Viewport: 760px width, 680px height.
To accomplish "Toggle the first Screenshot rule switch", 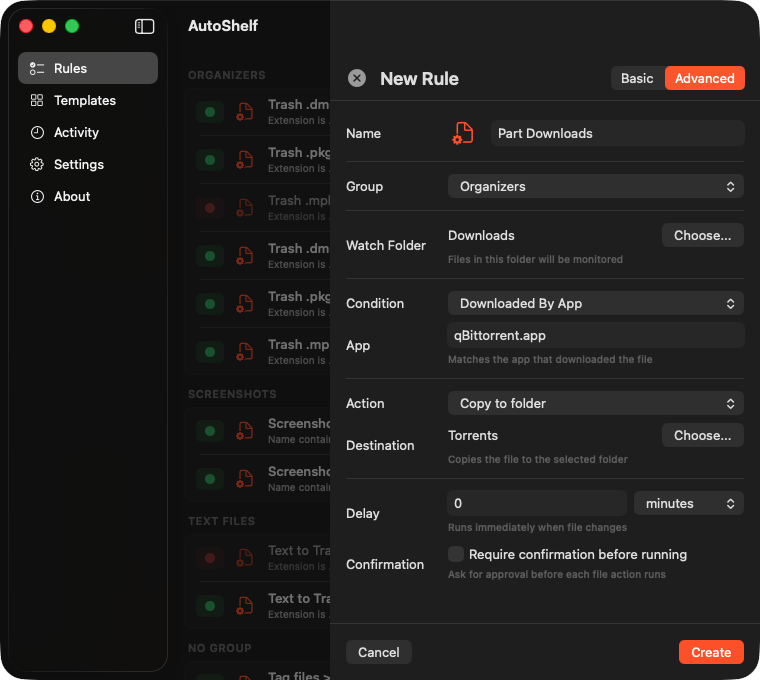I will tap(210, 431).
